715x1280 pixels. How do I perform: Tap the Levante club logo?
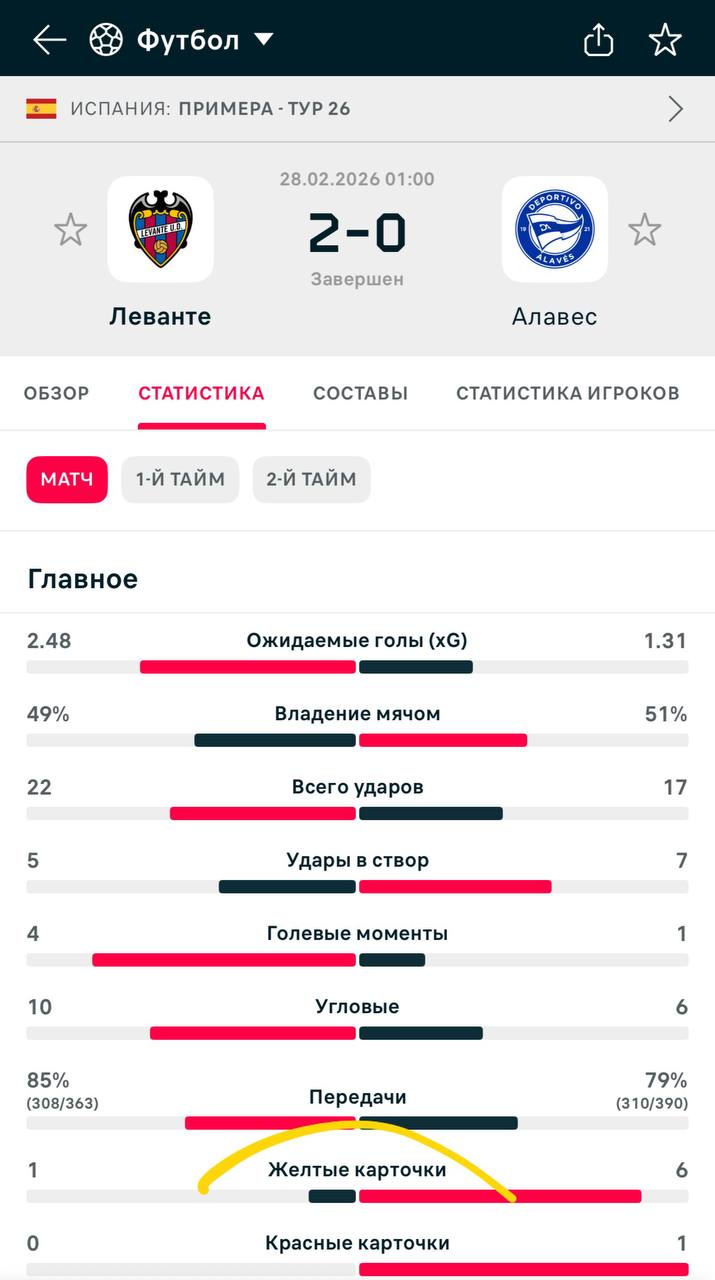[160, 229]
